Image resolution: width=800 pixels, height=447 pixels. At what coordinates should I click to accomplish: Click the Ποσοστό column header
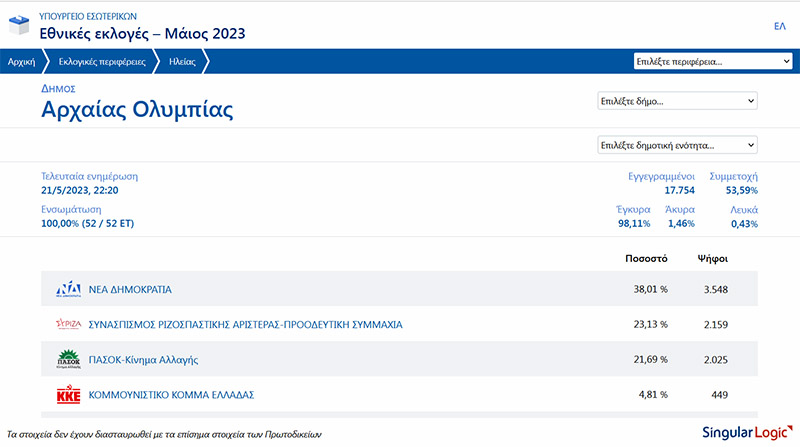[x=646, y=258]
